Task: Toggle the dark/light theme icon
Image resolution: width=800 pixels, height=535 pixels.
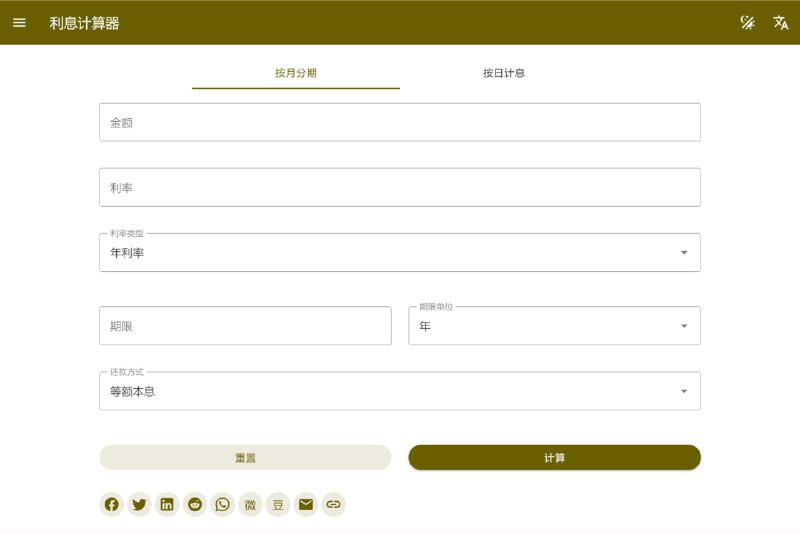Action: [x=747, y=23]
